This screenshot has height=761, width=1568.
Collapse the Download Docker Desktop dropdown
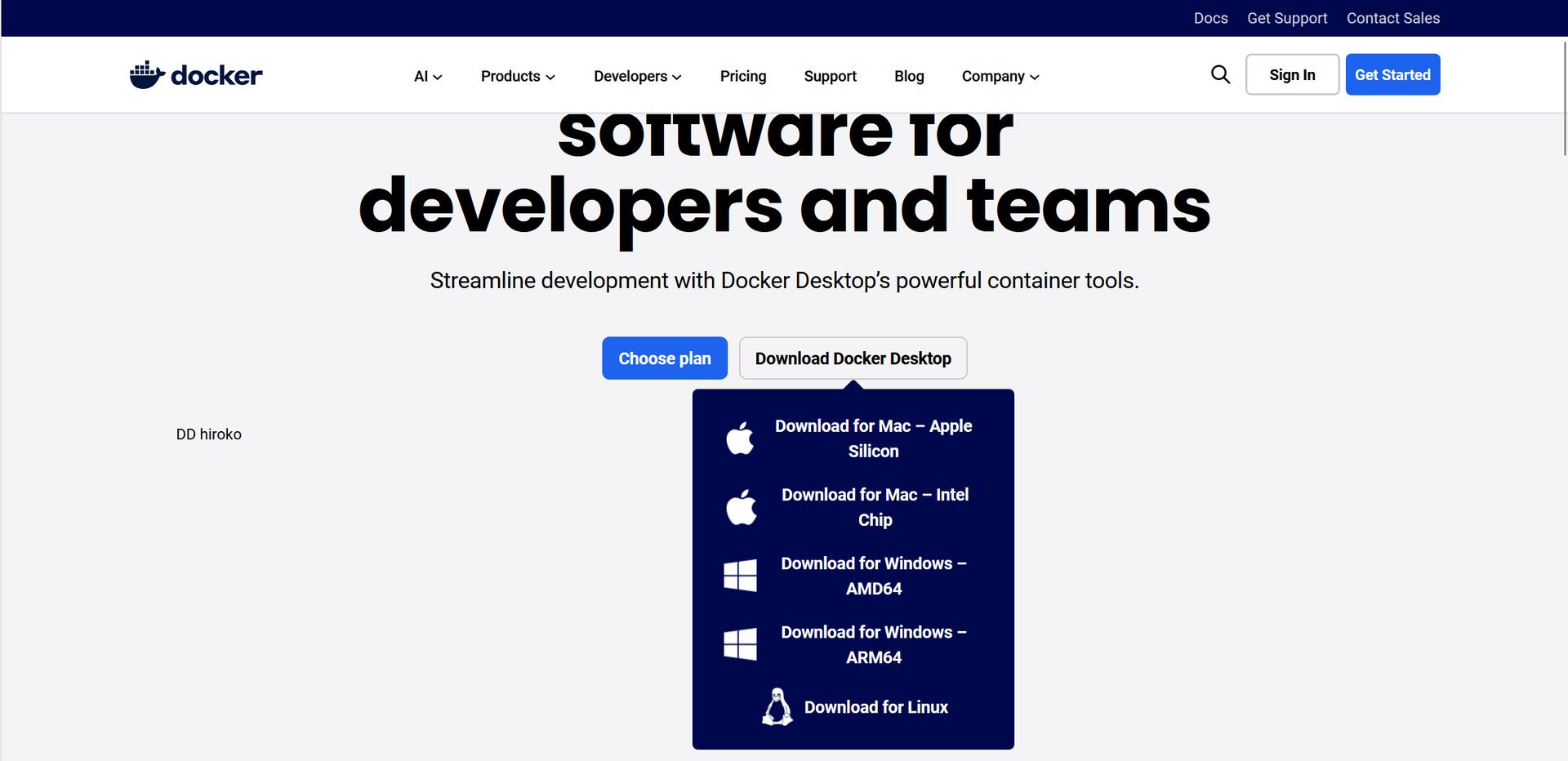pyautogui.click(x=853, y=358)
